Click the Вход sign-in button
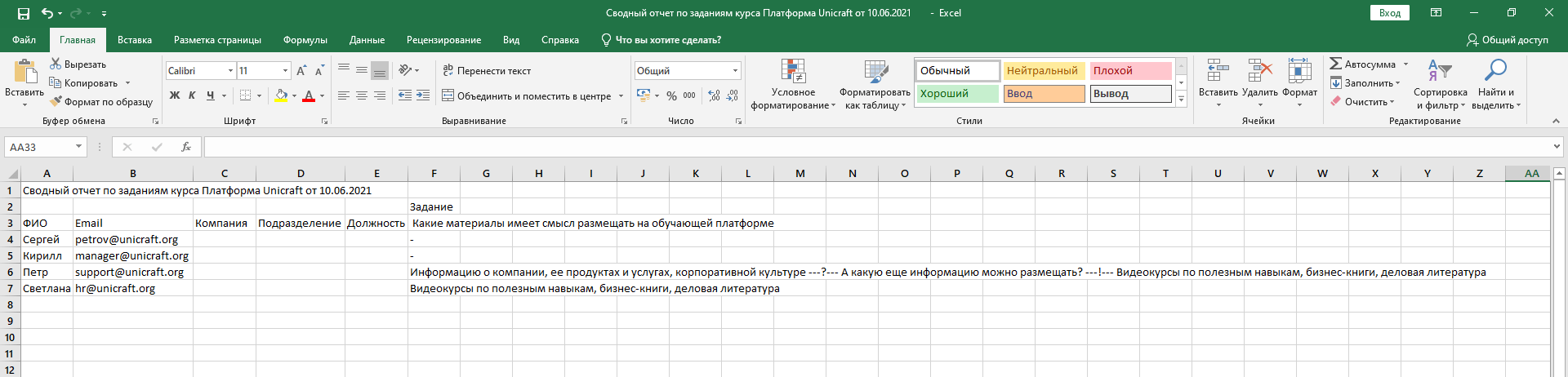The image size is (1568, 377). [x=1389, y=13]
